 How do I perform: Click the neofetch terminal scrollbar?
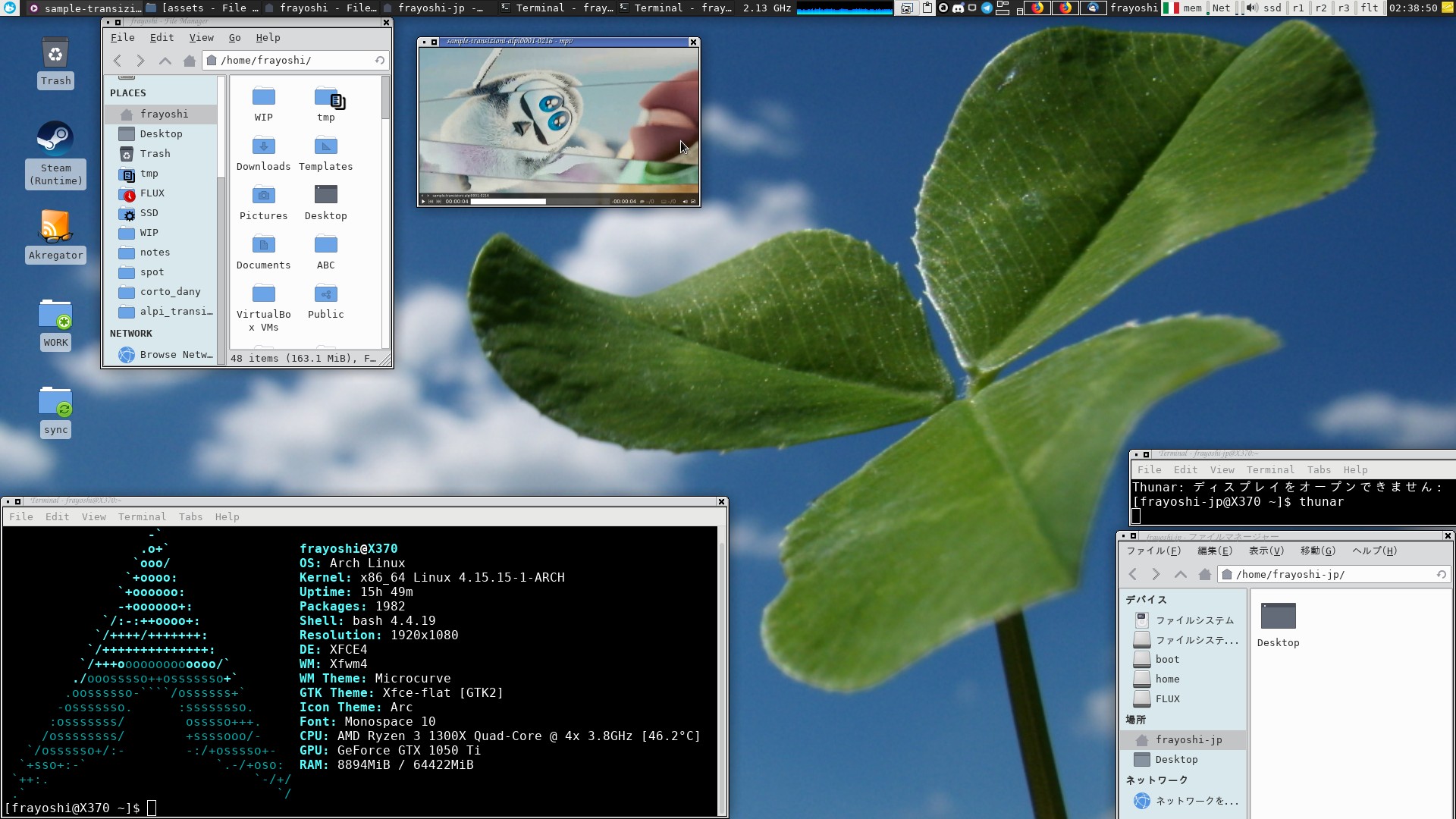[x=722, y=671]
